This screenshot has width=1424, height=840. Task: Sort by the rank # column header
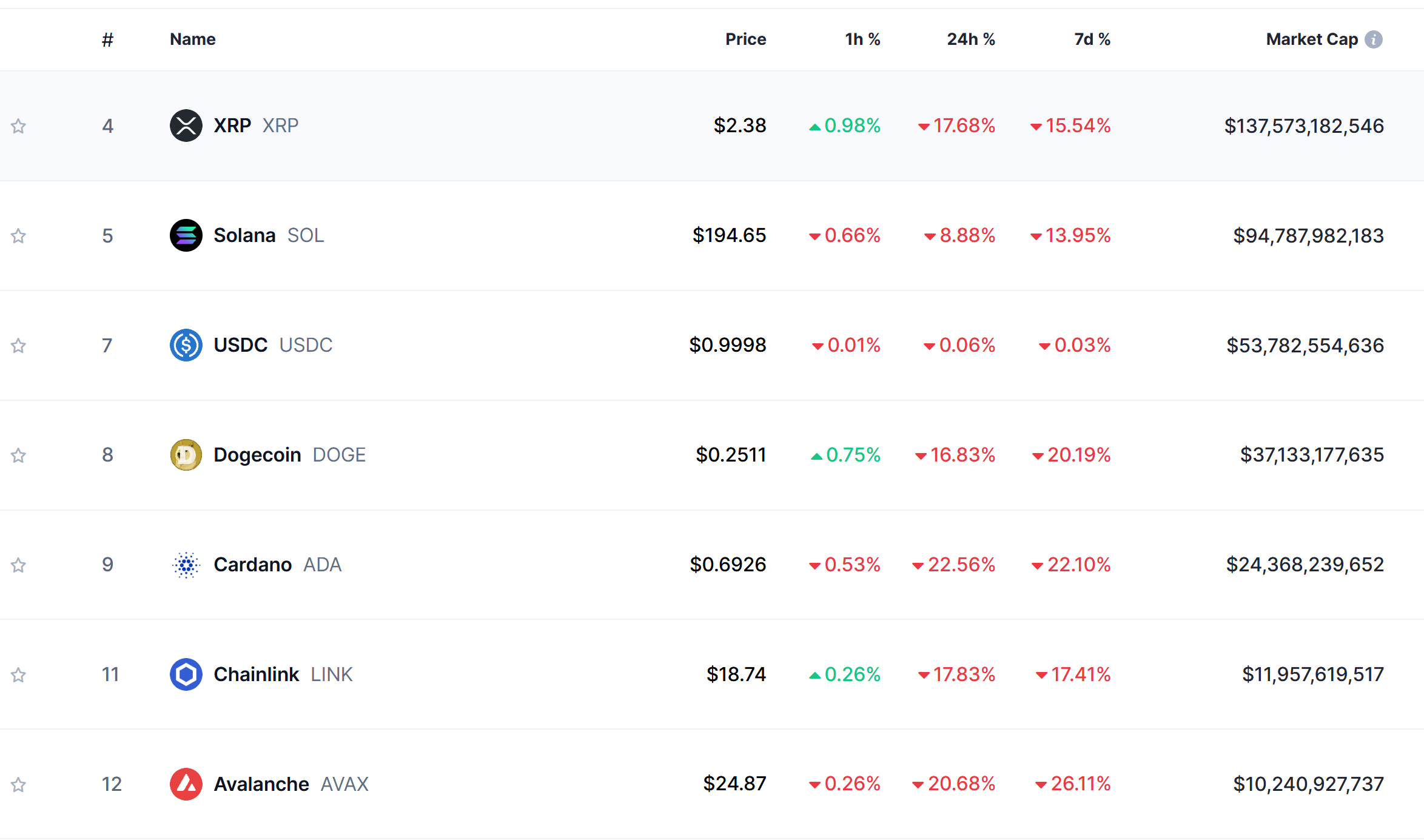pos(107,40)
